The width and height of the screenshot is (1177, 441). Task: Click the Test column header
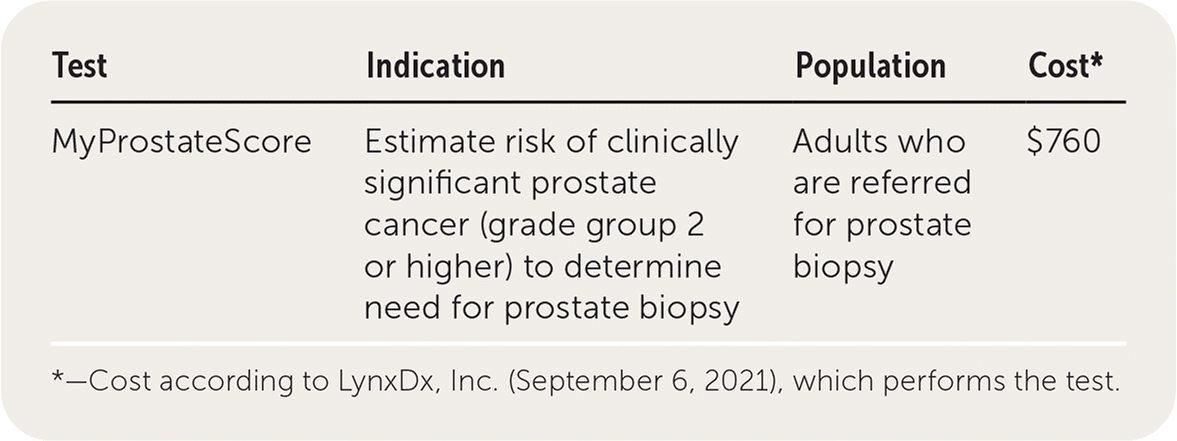click(x=79, y=66)
